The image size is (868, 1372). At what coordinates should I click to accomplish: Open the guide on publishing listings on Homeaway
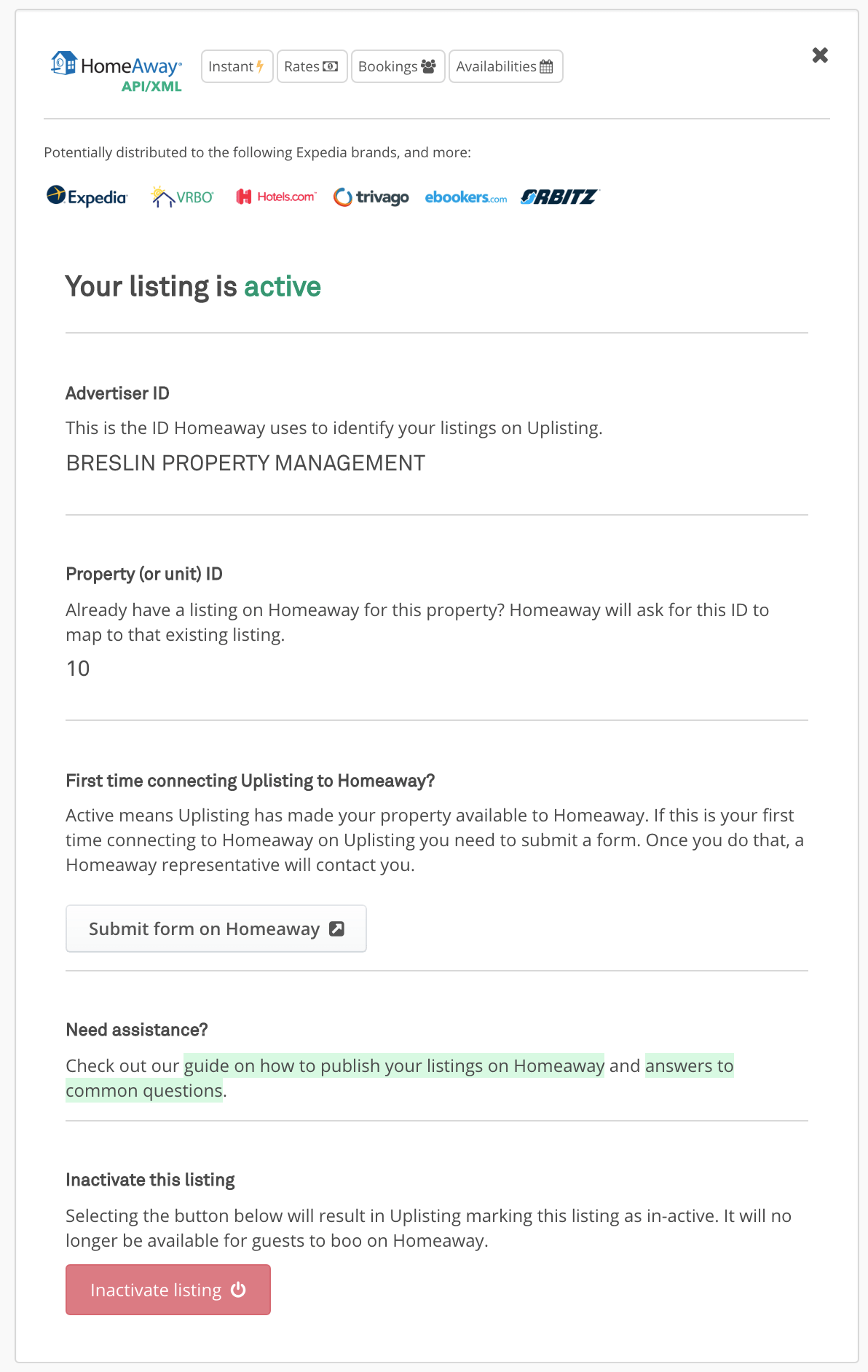393,1065
